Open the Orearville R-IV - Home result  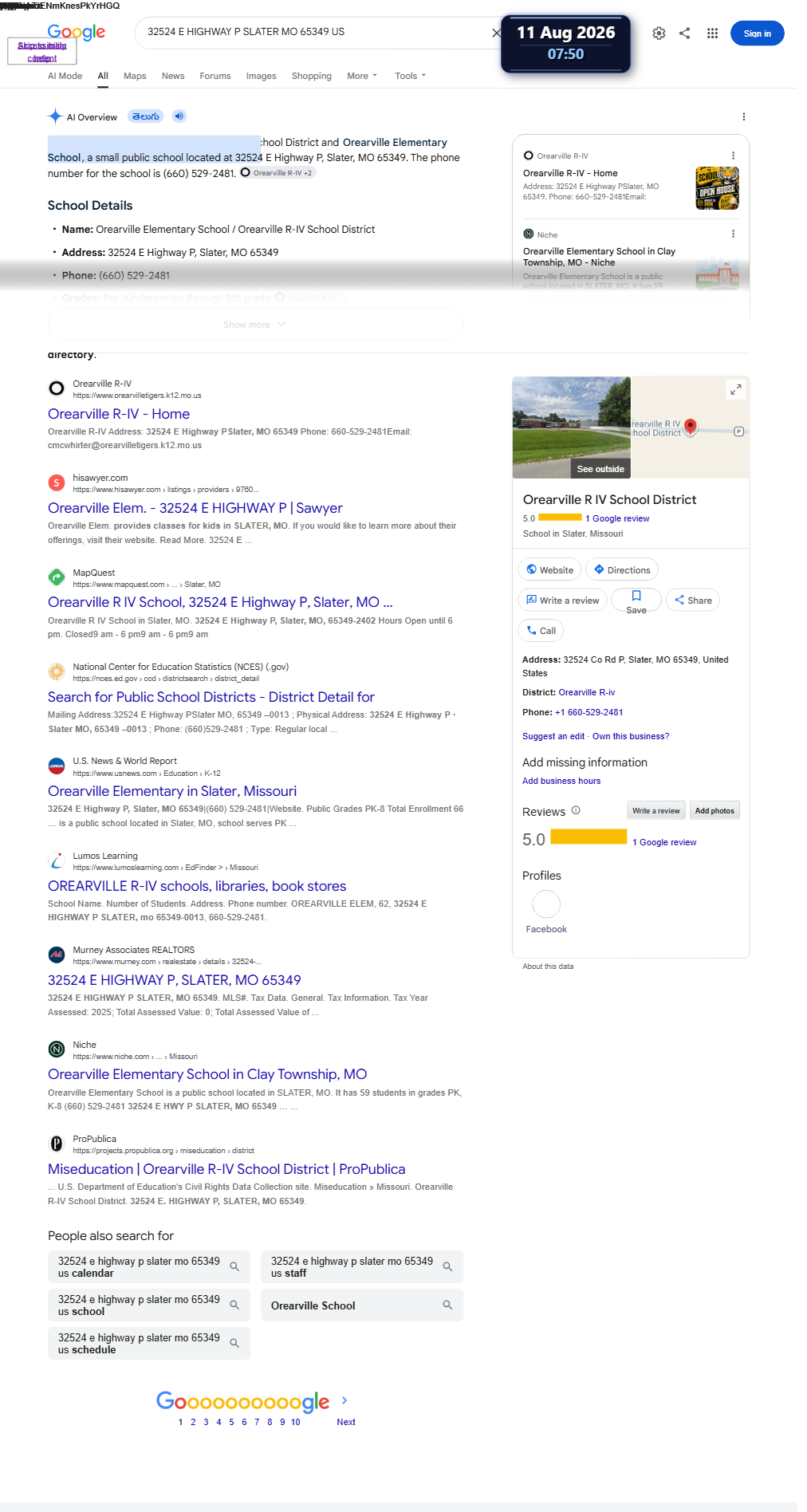click(119, 414)
